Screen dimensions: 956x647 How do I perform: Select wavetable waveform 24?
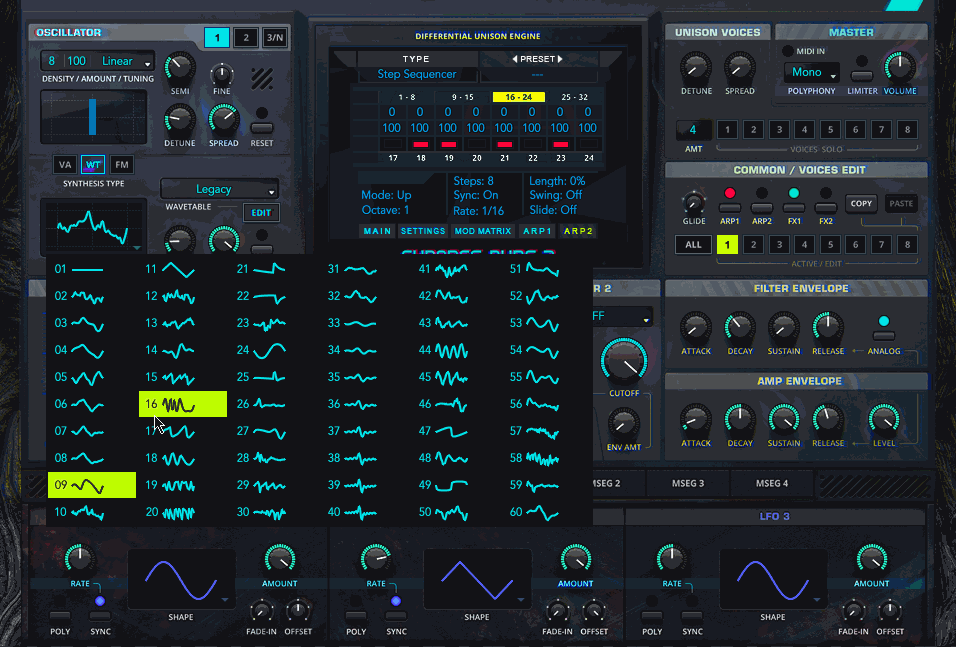coord(271,350)
